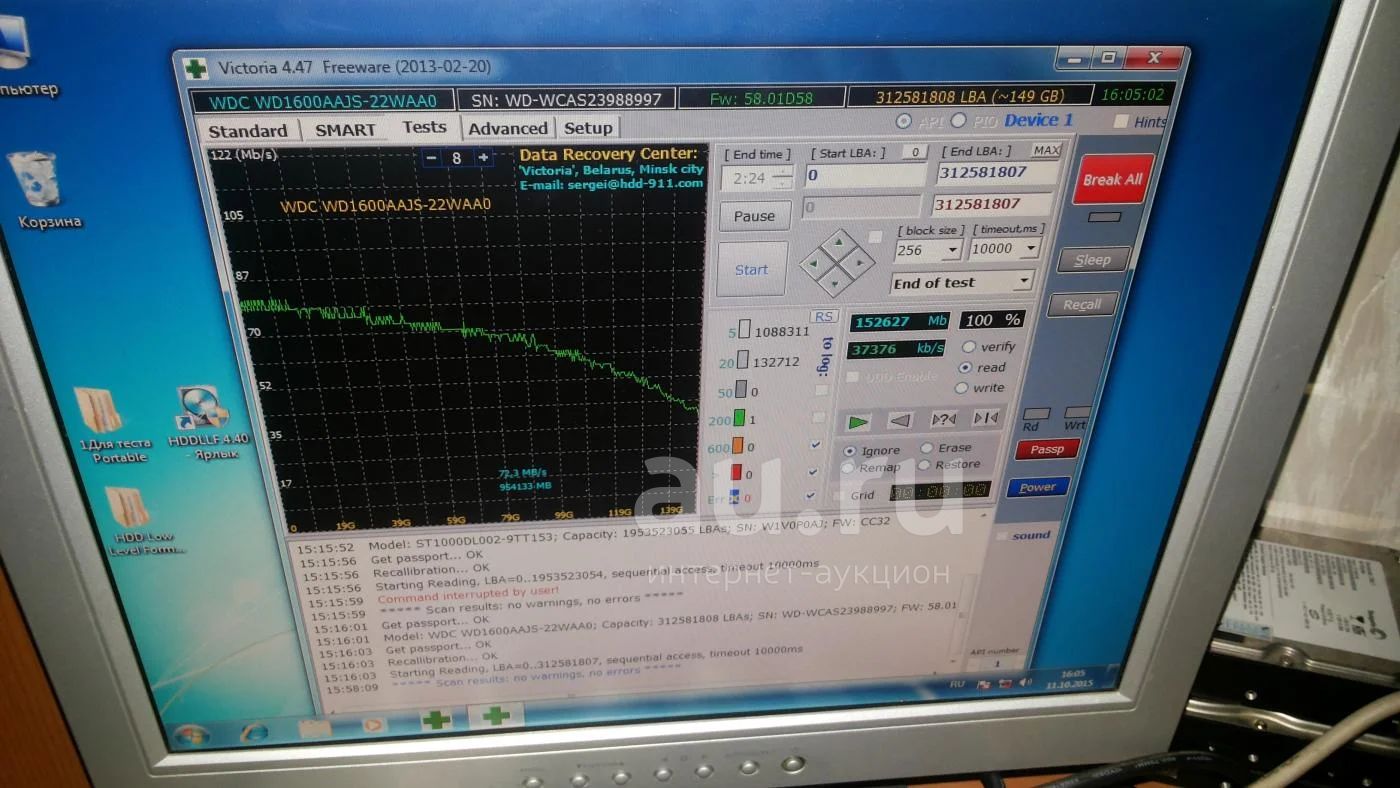Click the green play scan-mode arrow
This screenshot has height=788, width=1400.
pyautogui.click(x=858, y=422)
